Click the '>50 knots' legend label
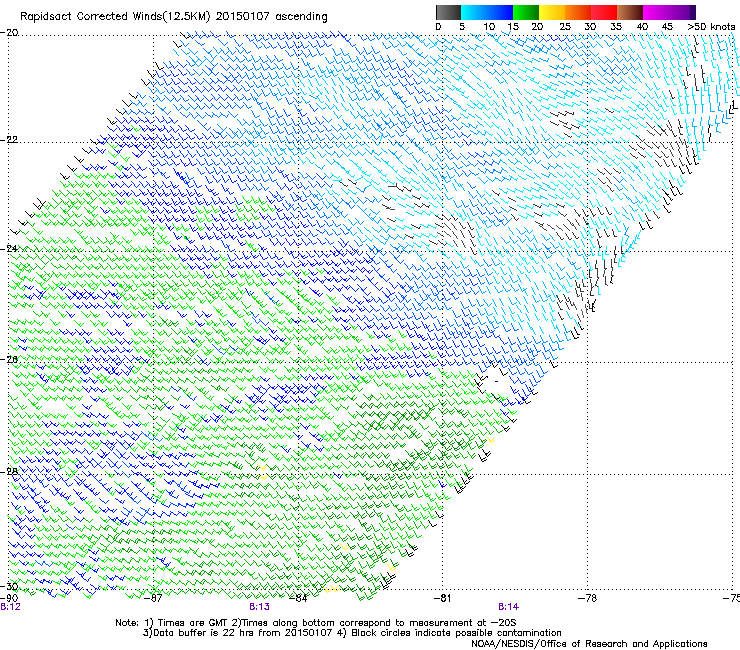Screen dimensions: 740x650 click(x=711, y=27)
